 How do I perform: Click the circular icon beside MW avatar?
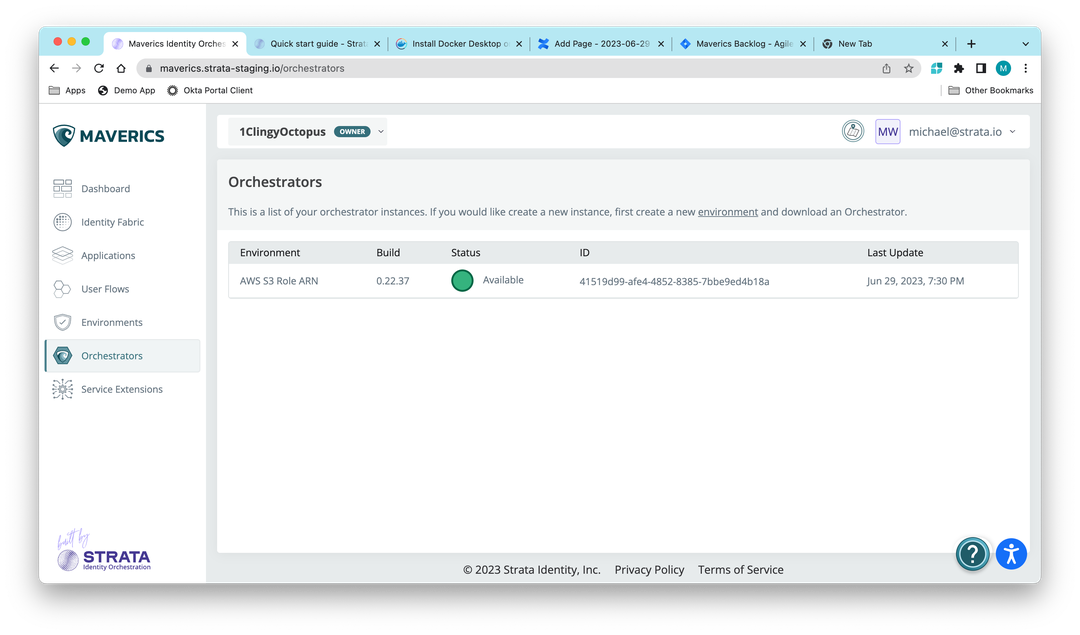point(853,131)
